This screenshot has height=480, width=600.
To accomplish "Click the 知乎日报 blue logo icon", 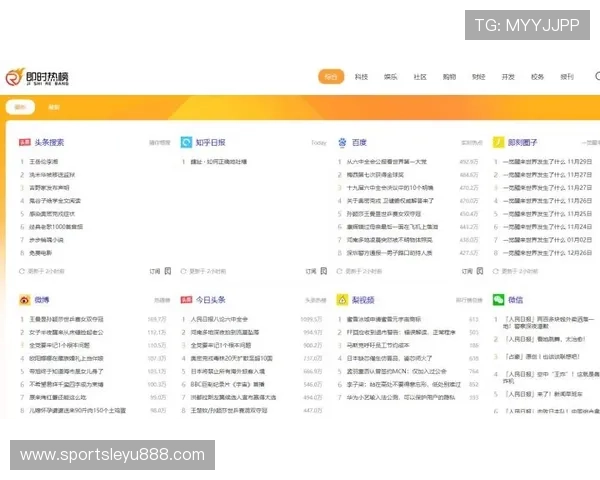I will 186,142.
